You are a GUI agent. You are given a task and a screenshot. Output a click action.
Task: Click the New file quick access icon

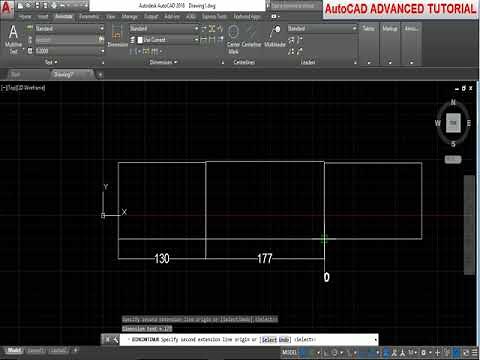[21, 6]
